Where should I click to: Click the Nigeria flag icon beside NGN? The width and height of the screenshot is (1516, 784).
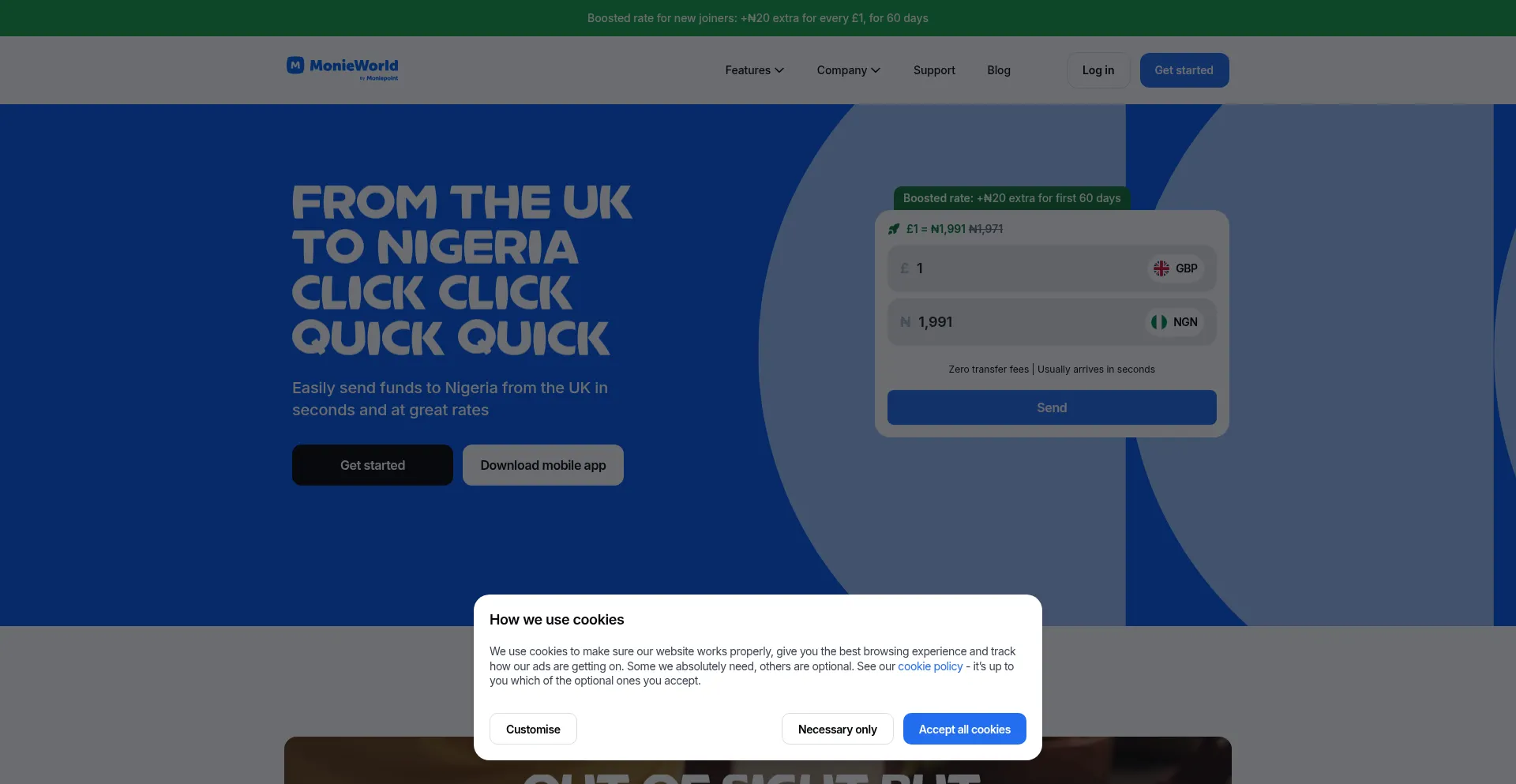coord(1159,322)
